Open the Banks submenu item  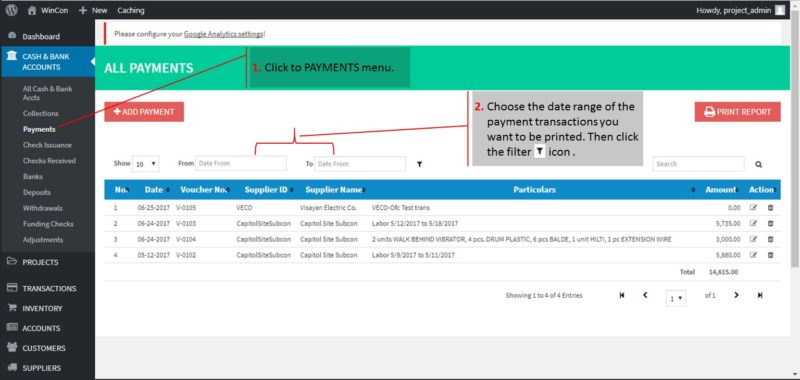pyautogui.click(x=33, y=176)
